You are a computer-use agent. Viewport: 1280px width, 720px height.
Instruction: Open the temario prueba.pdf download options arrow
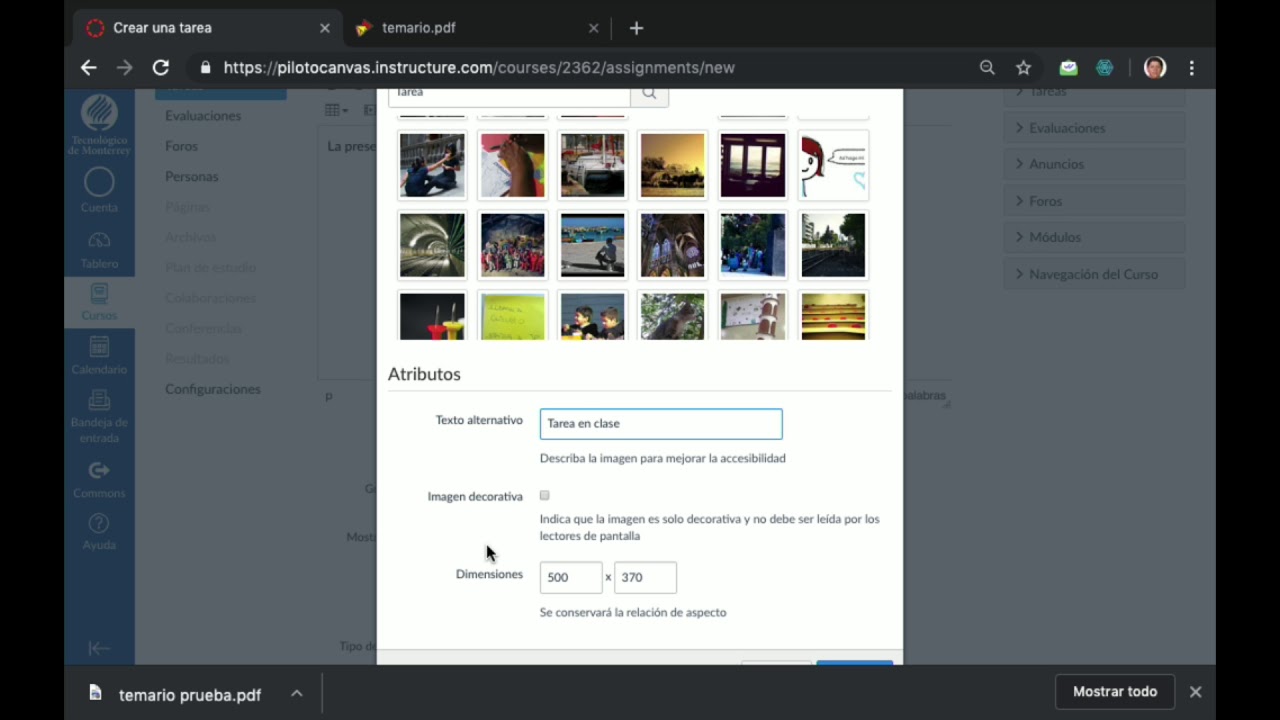(296, 693)
